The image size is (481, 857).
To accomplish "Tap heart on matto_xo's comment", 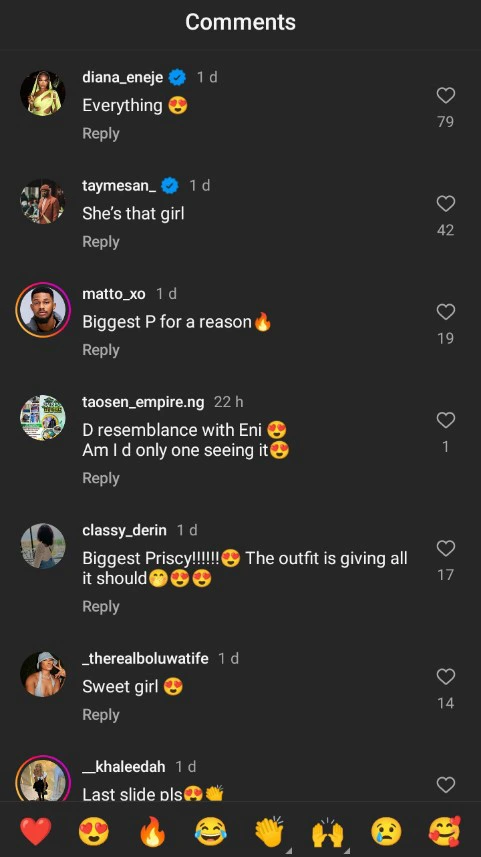I will [x=445, y=312].
